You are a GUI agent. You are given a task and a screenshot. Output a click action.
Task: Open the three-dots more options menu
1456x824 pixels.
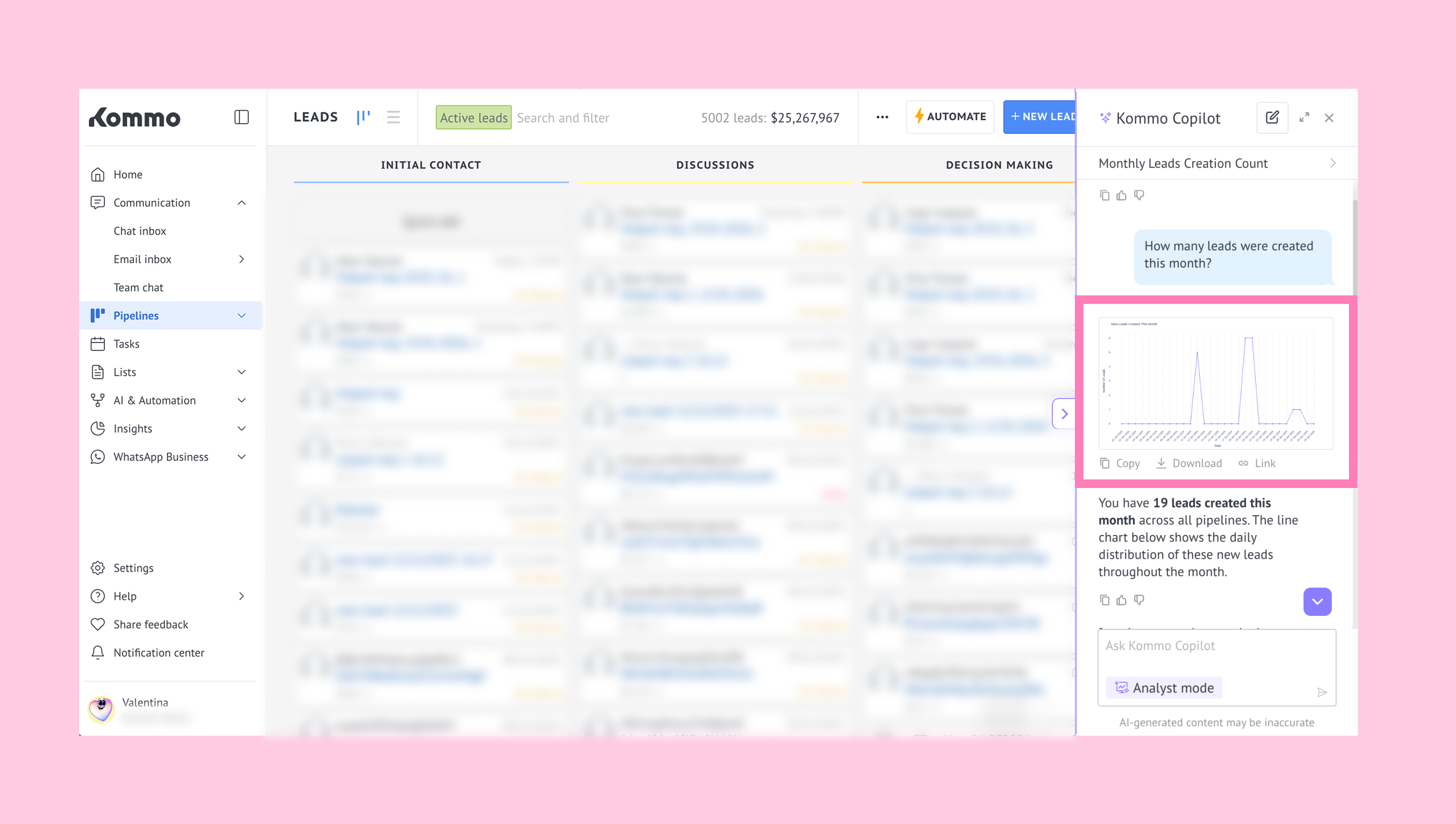882,117
